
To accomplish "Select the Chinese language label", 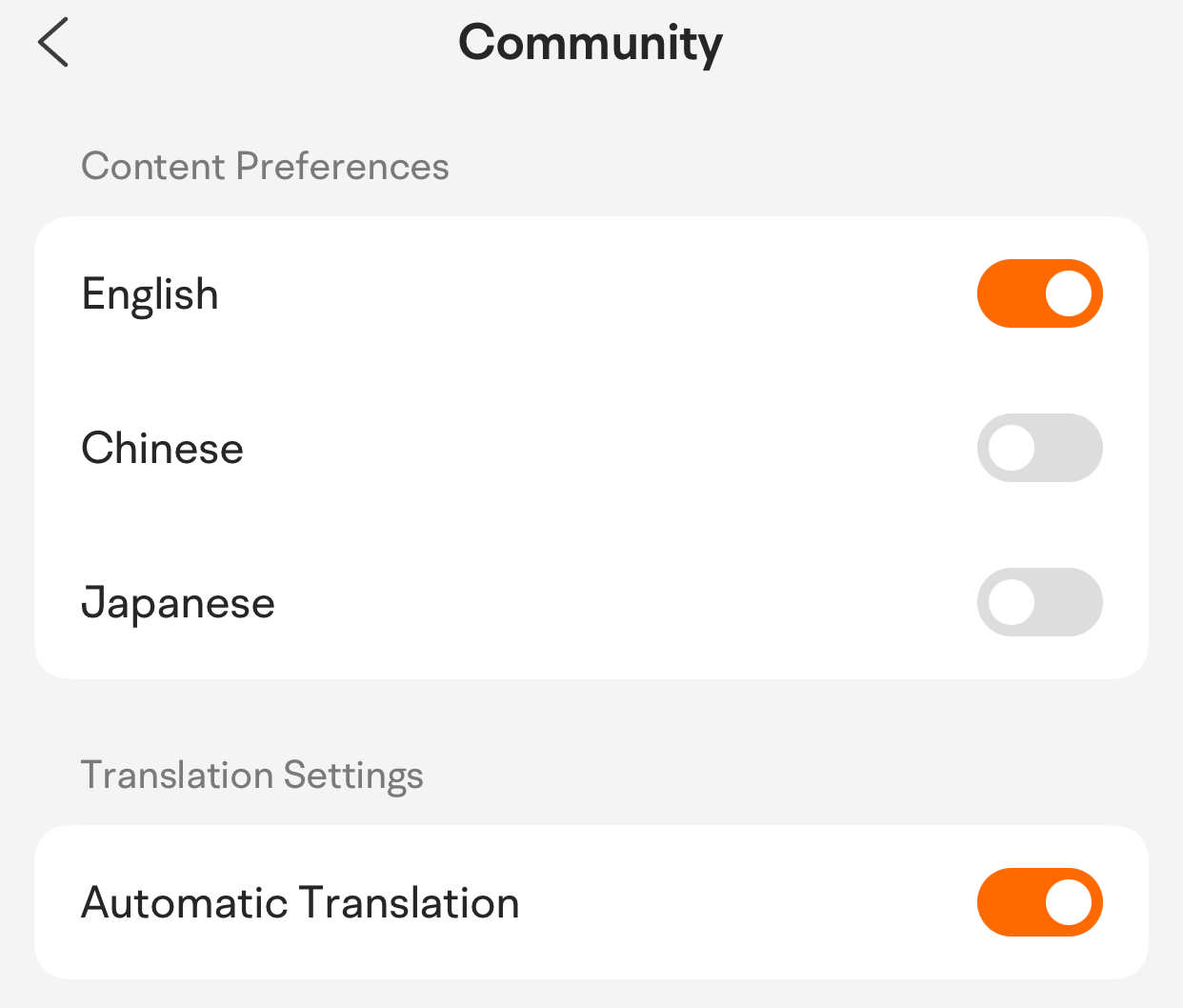I will (x=163, y=449).
